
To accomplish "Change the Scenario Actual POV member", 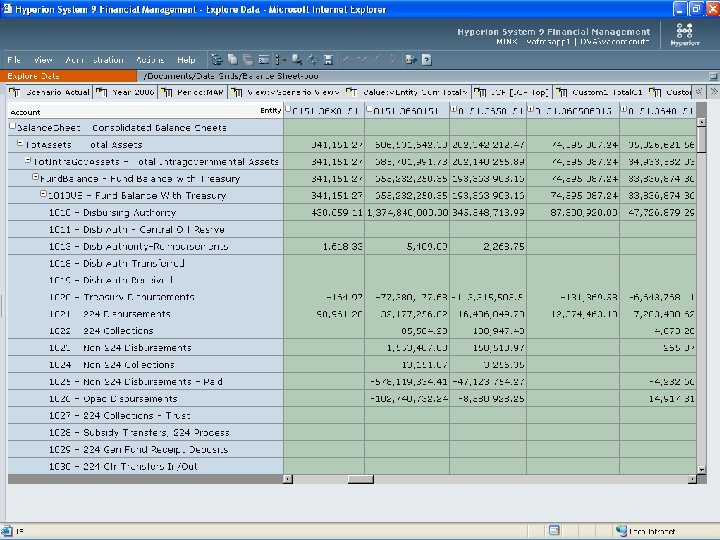I will (x=57, y=92).
